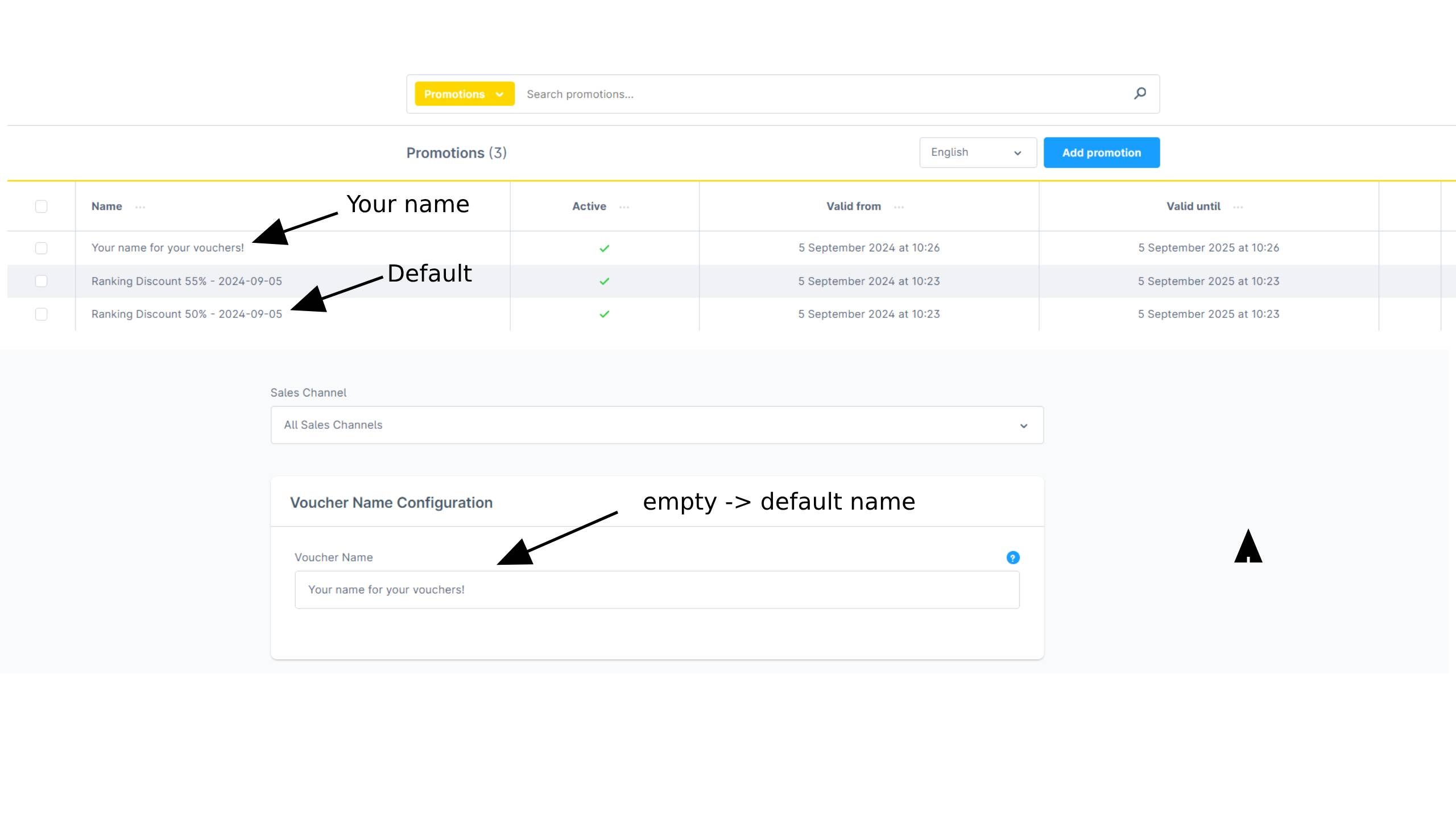Sort by the Valid until column header
Screen dimensions: 1456x819
[1193, 206]
